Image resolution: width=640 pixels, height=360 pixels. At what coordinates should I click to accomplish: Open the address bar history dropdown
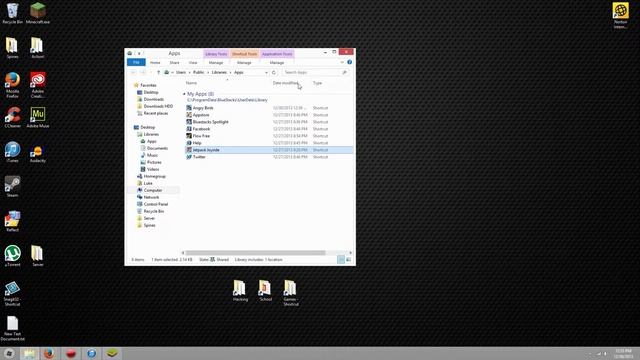(266, 72)
